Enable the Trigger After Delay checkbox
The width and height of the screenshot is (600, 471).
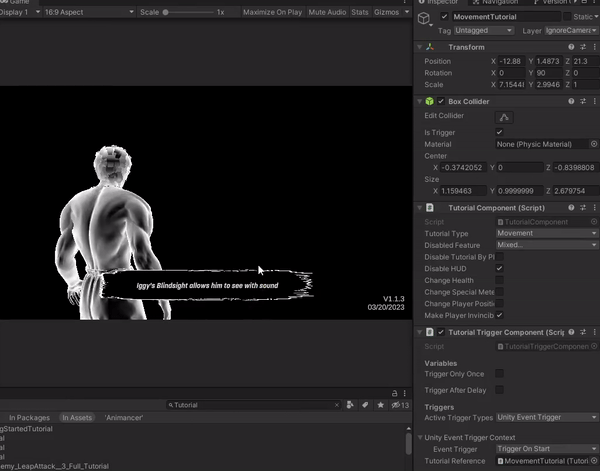pyautogui.click(x=499, y=390)
